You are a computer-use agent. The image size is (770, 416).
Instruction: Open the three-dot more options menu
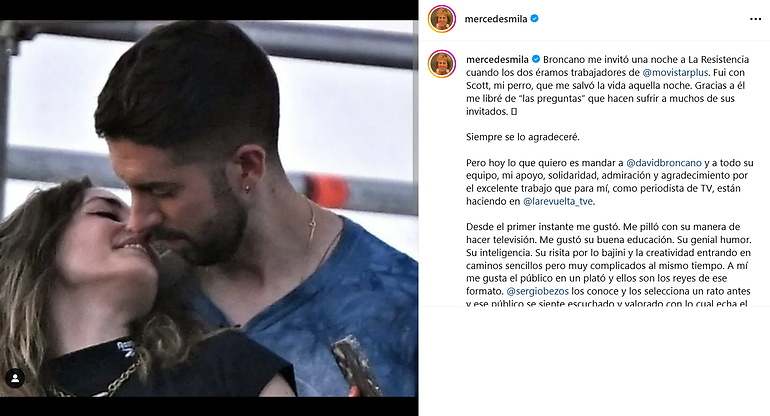click(755, 19)
